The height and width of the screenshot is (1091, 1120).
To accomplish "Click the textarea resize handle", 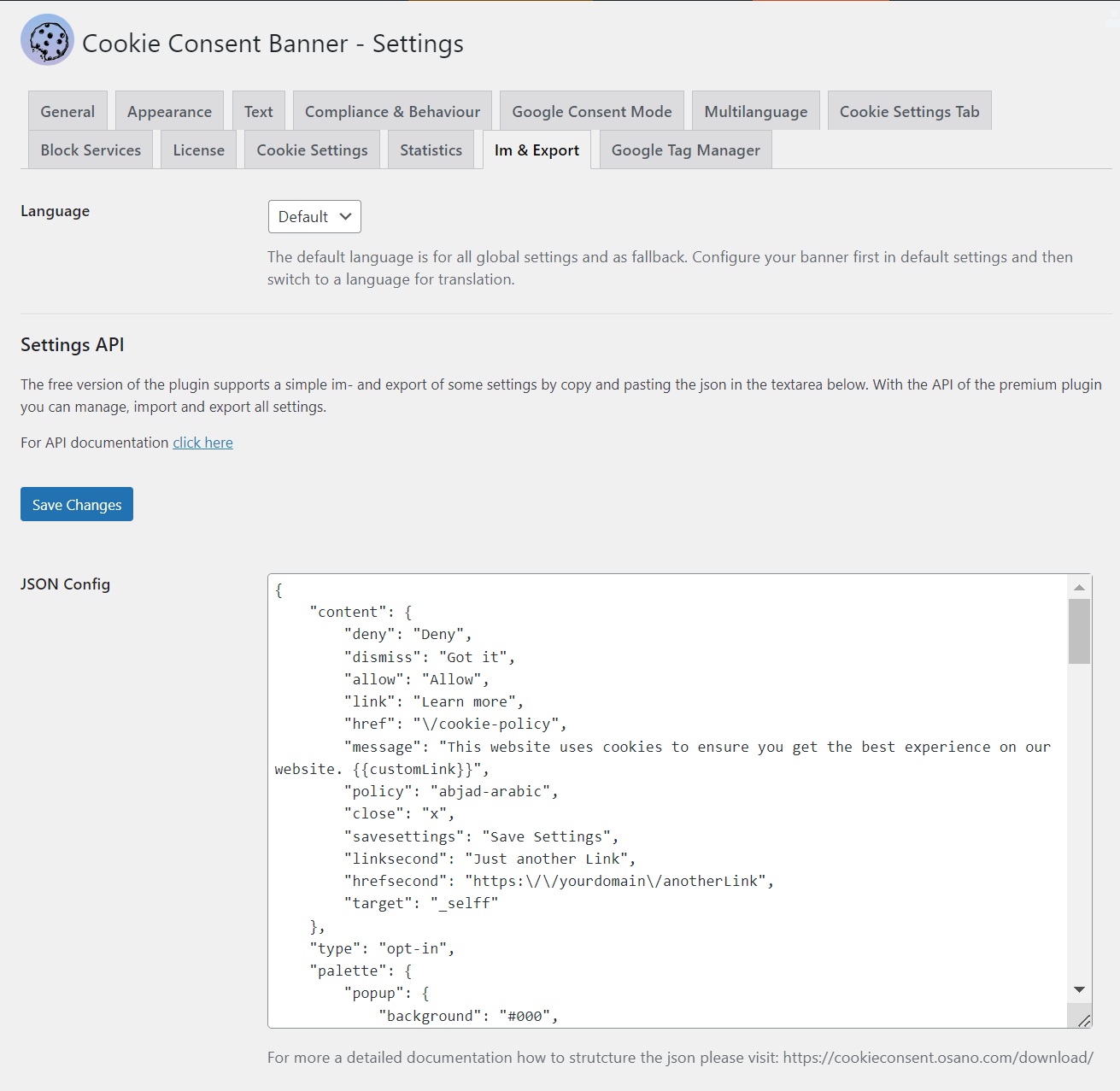I will click(1083, 1020).
